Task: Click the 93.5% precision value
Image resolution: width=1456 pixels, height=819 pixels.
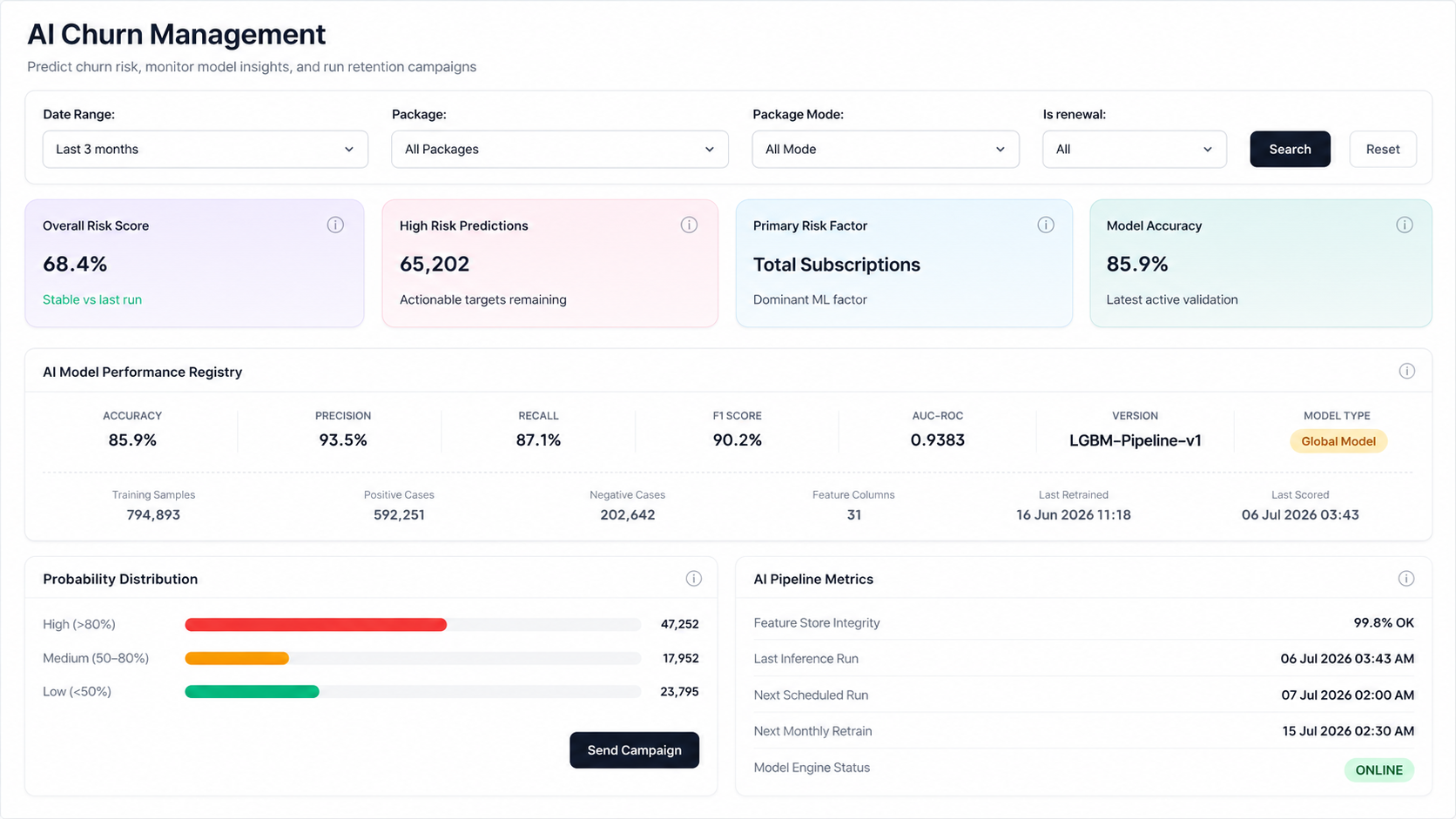Action: [343, 440]
